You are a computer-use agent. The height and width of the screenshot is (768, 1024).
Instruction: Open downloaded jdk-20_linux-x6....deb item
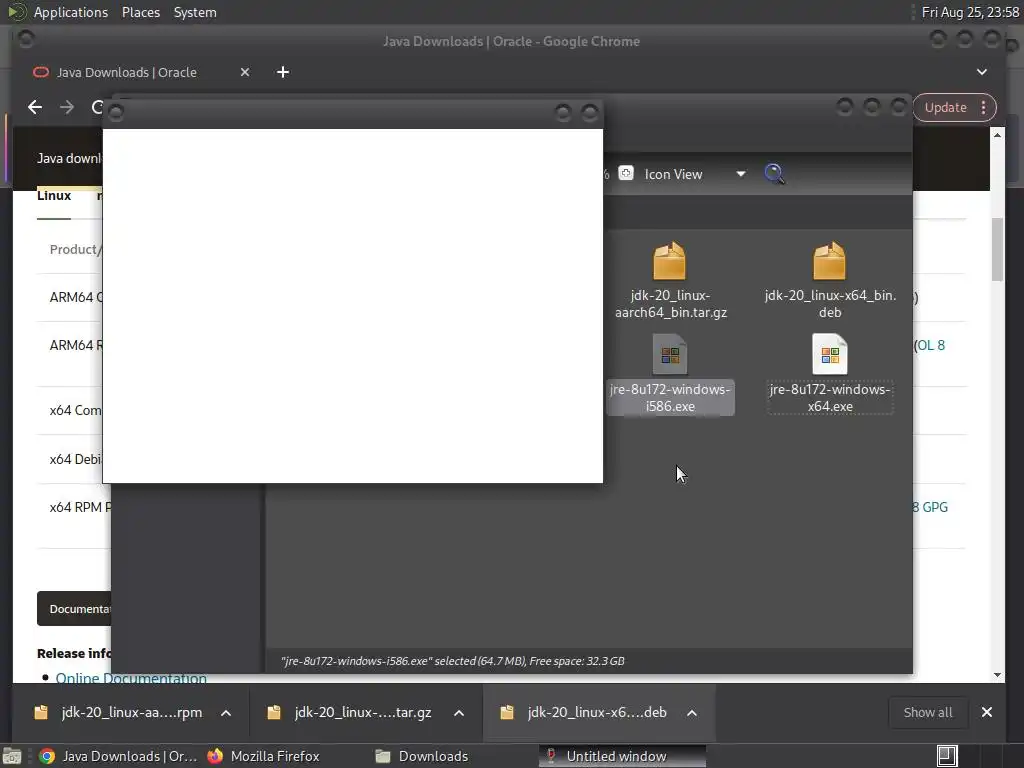coord(584,712)
